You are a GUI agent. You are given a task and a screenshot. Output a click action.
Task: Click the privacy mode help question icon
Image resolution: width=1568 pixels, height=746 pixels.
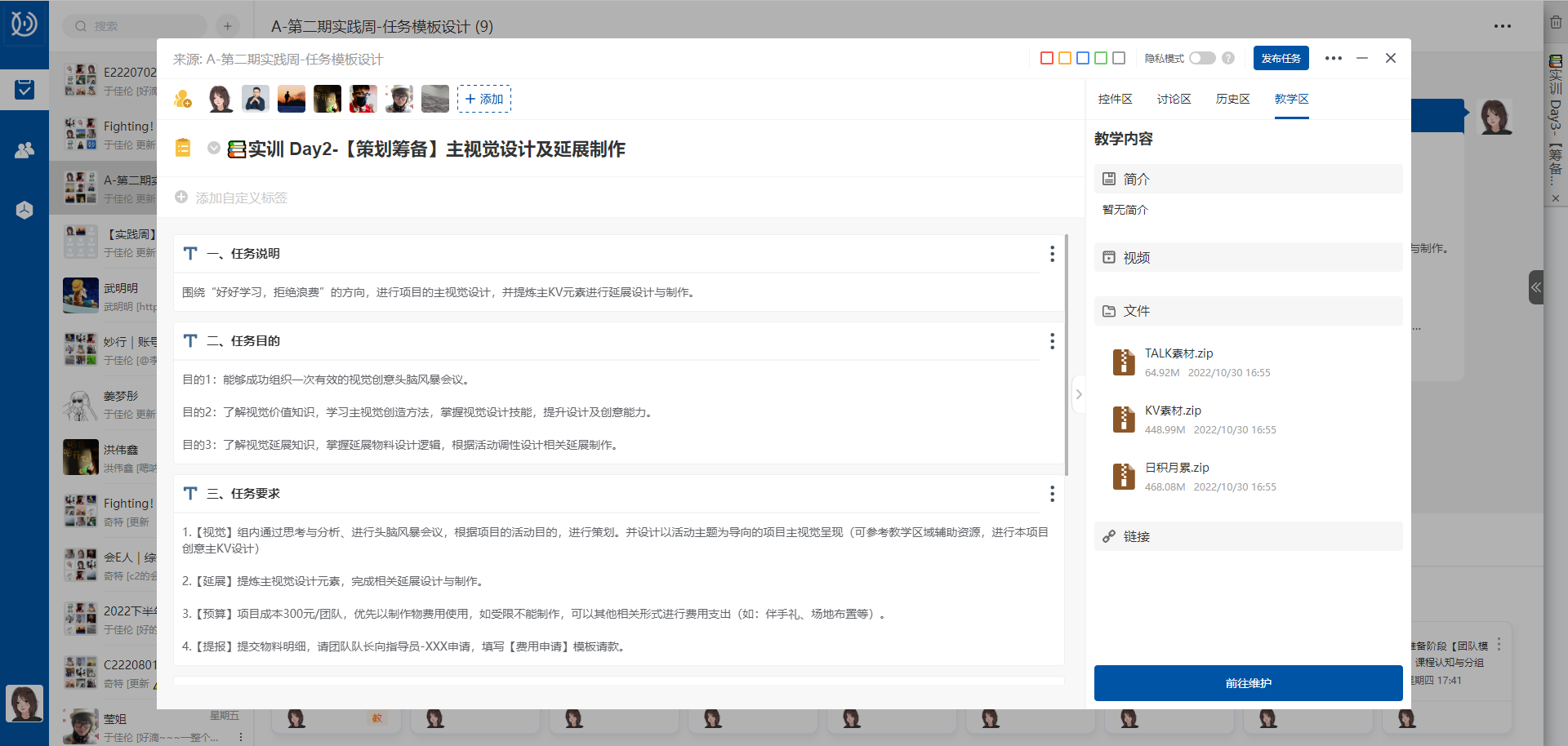tap(1228, 58)
